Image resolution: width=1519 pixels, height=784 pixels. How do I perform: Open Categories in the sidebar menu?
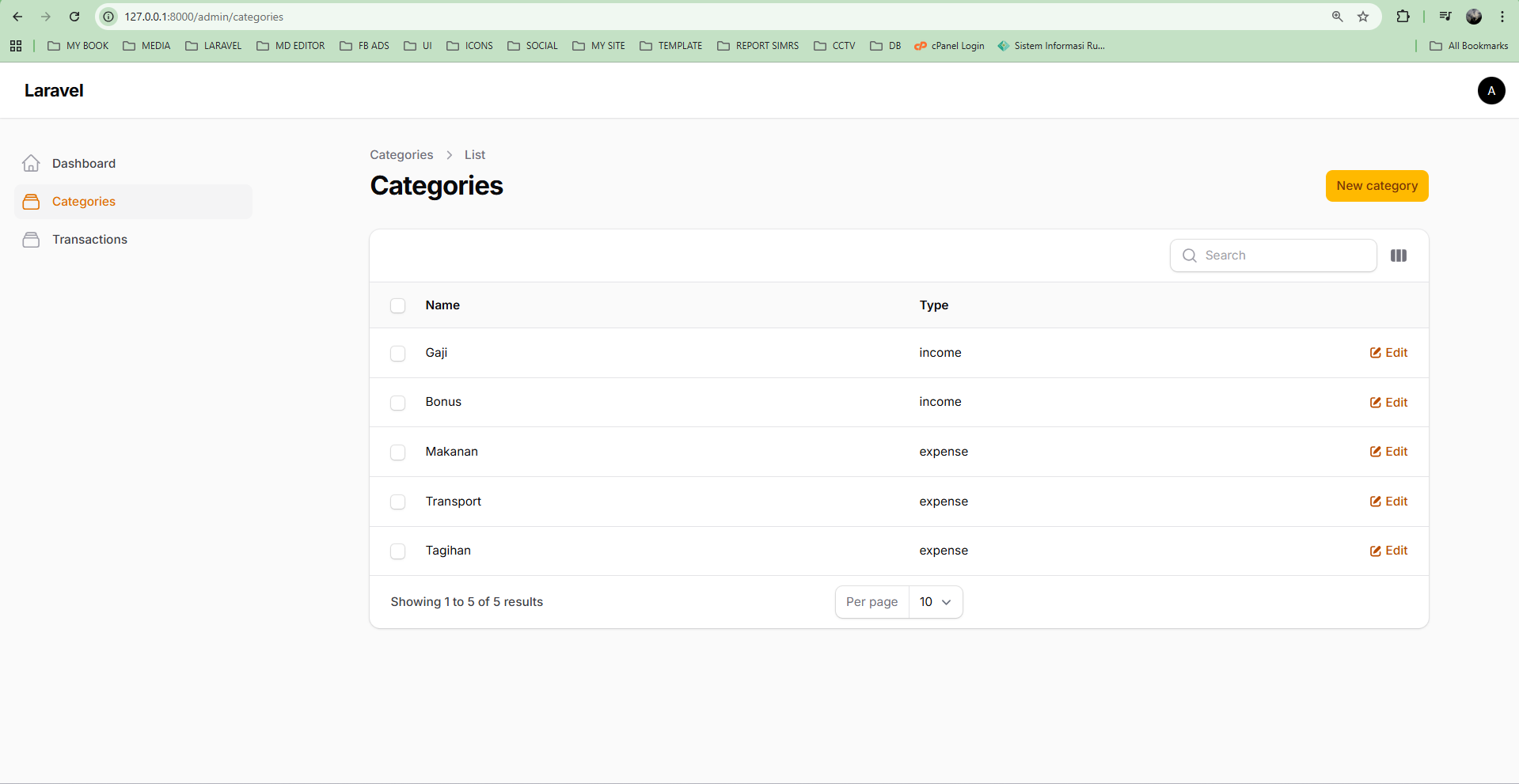pos(84,202)
